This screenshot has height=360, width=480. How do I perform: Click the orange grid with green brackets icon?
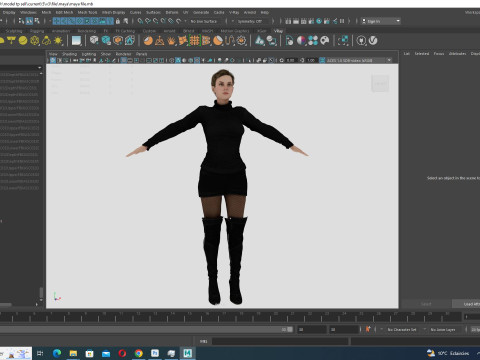pyautogui.click(x=195, y=41)
